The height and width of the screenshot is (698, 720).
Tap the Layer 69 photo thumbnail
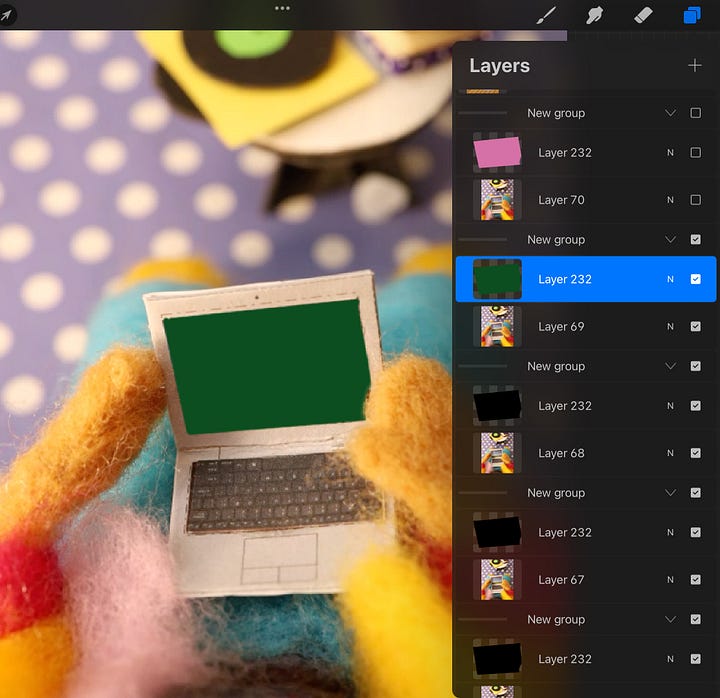[x=497, y=326]
